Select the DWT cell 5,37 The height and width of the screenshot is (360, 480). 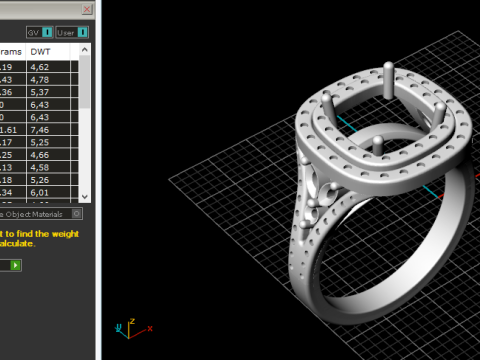[x=48, y=92]
